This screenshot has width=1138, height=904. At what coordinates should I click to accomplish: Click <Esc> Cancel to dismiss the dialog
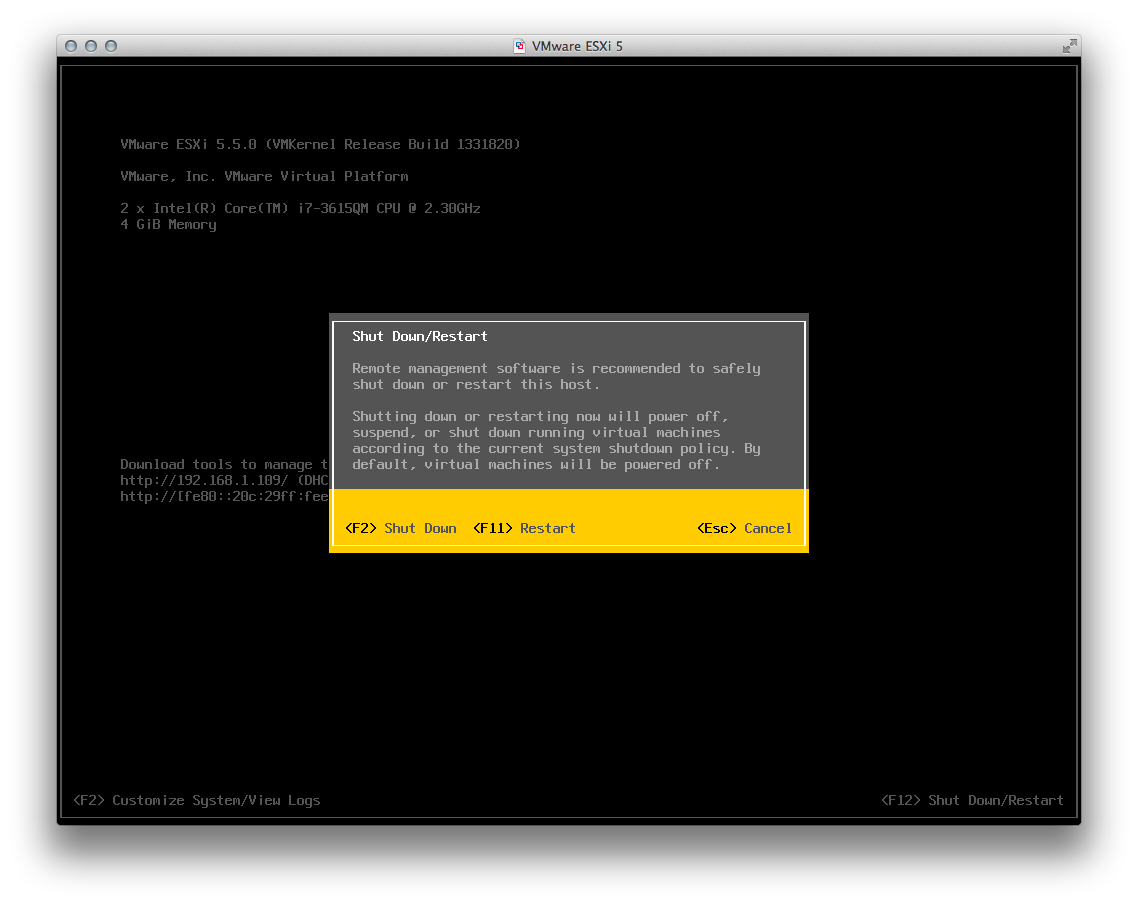744,528
